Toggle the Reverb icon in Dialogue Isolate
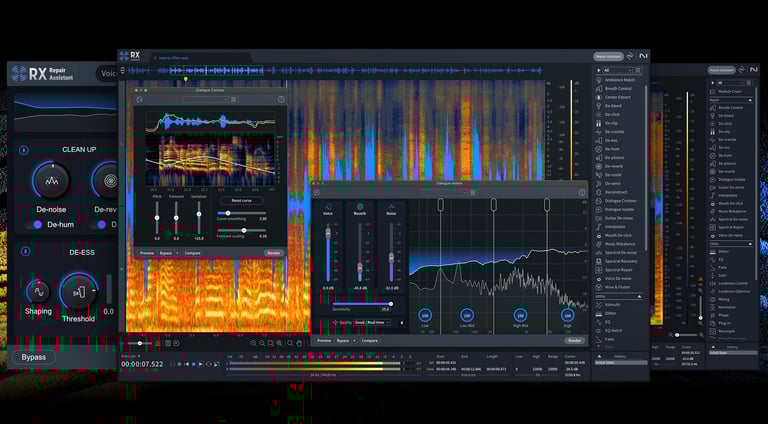The height and width of the screenshot is (424, 768). 360,207
